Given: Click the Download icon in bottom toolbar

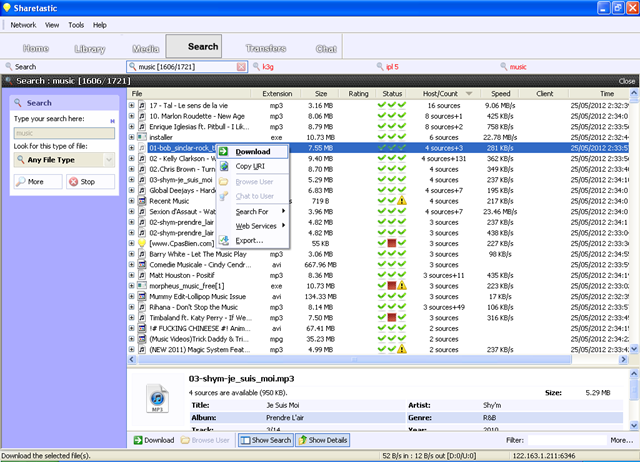Looking at the screenshot, I should pyautogui.click(x=137, y=440).
